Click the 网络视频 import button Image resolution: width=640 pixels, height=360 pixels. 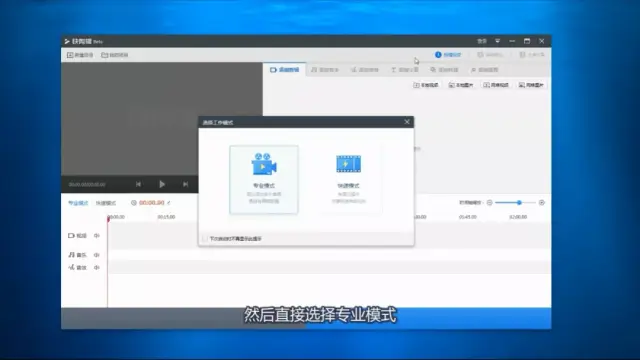pos(496,85)
